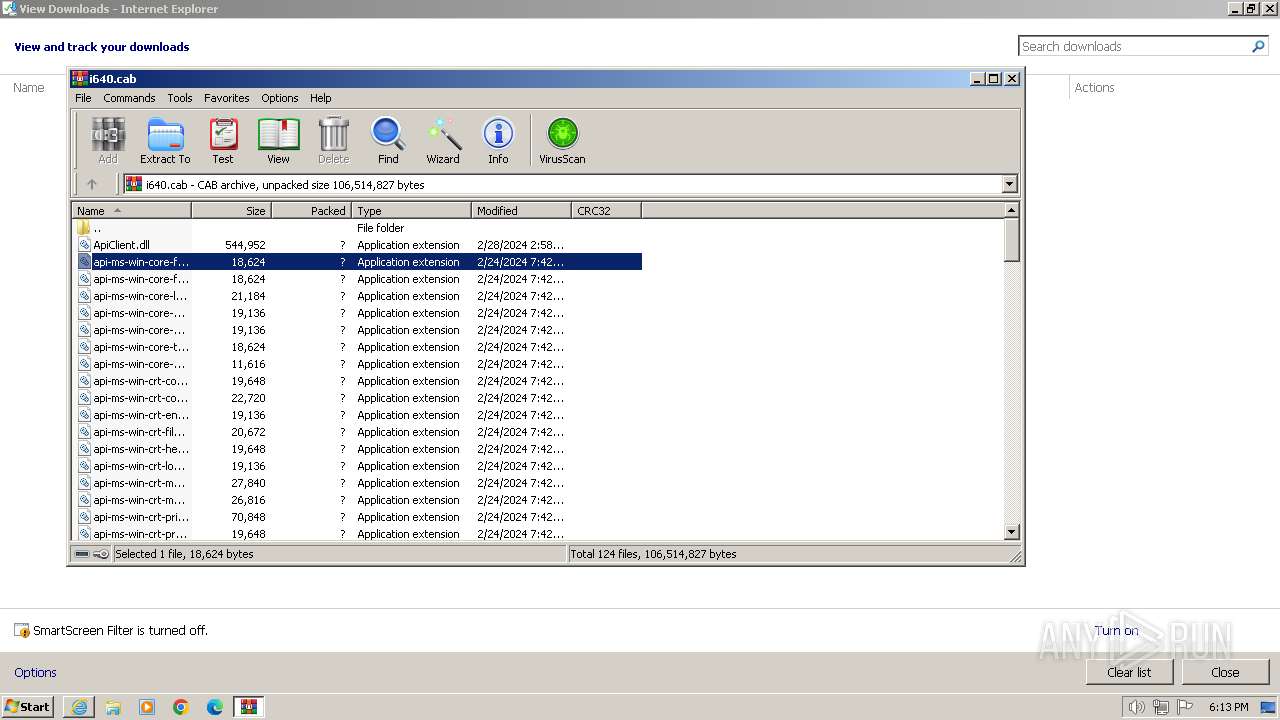
Task: Show archive Info
Action: 498,140
